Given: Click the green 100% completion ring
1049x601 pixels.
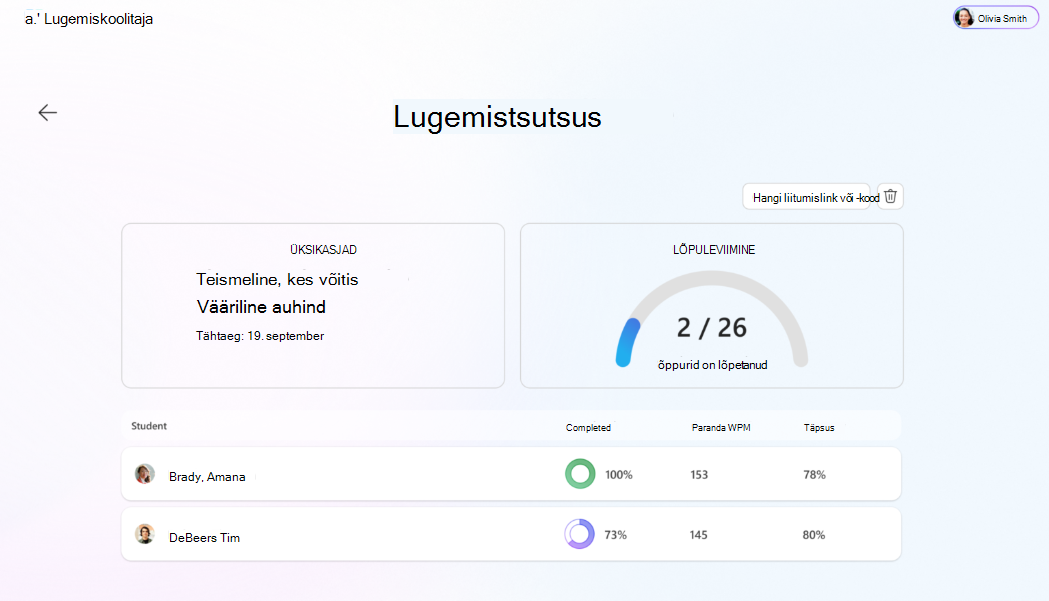Looking at the screenshot, I should tap(580, 474).
